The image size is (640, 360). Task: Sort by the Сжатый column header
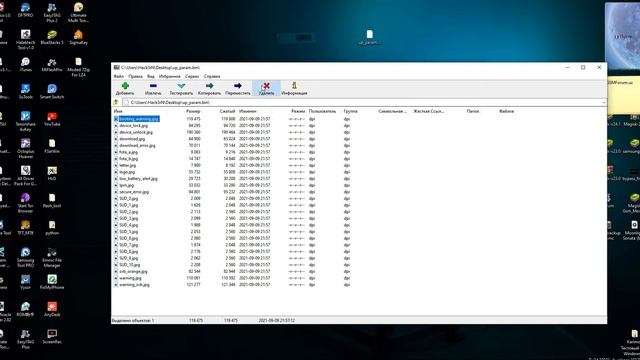227,111
